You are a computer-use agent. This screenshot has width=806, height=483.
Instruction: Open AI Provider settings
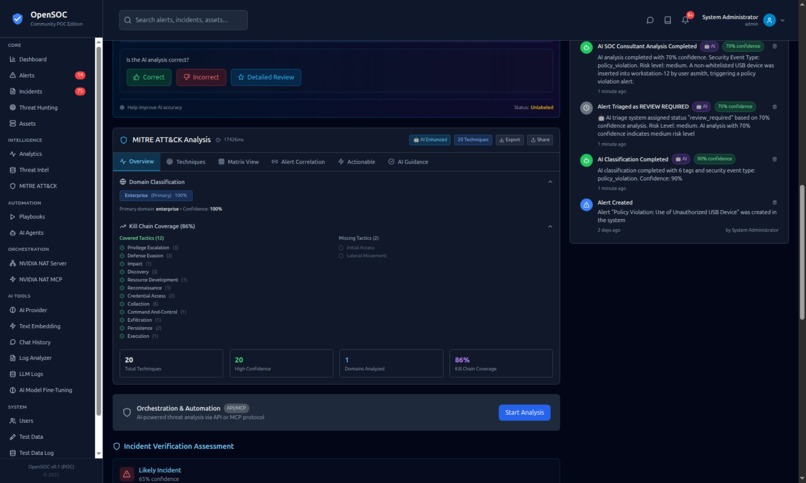click(33, 310)
